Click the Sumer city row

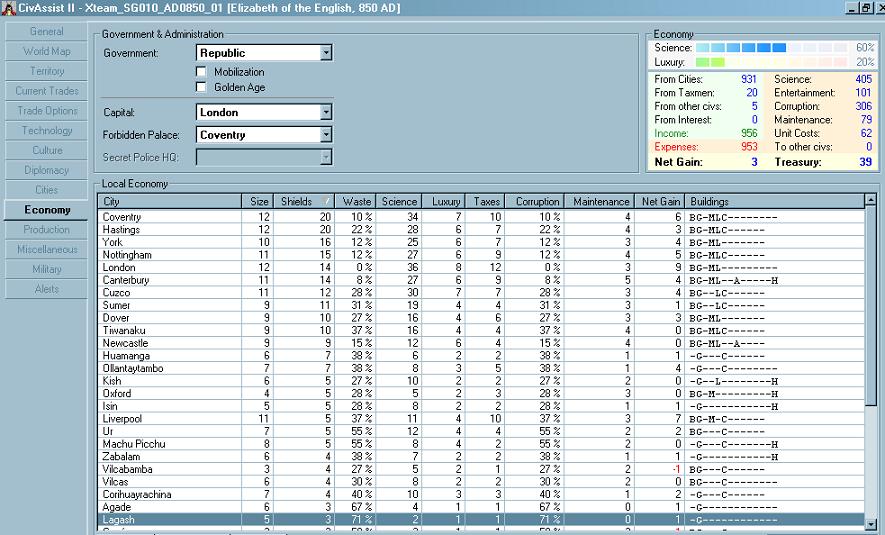point(481,305)
